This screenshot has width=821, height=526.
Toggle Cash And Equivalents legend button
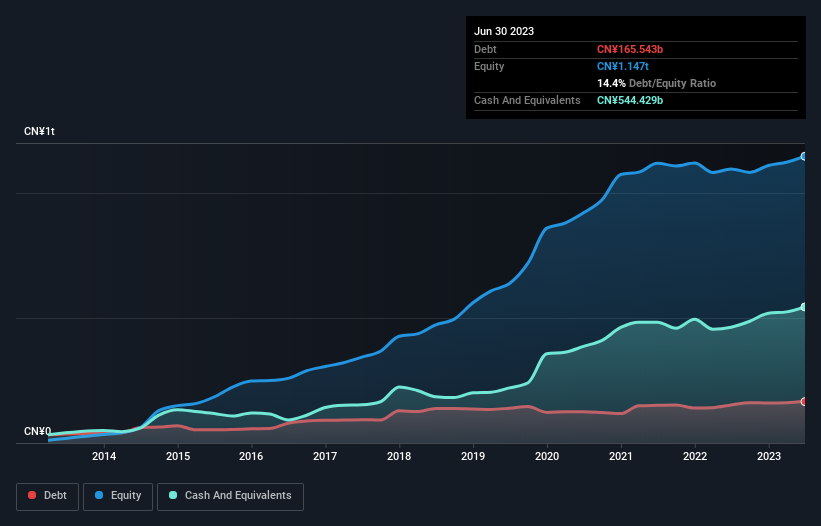[x=230, y=496]
